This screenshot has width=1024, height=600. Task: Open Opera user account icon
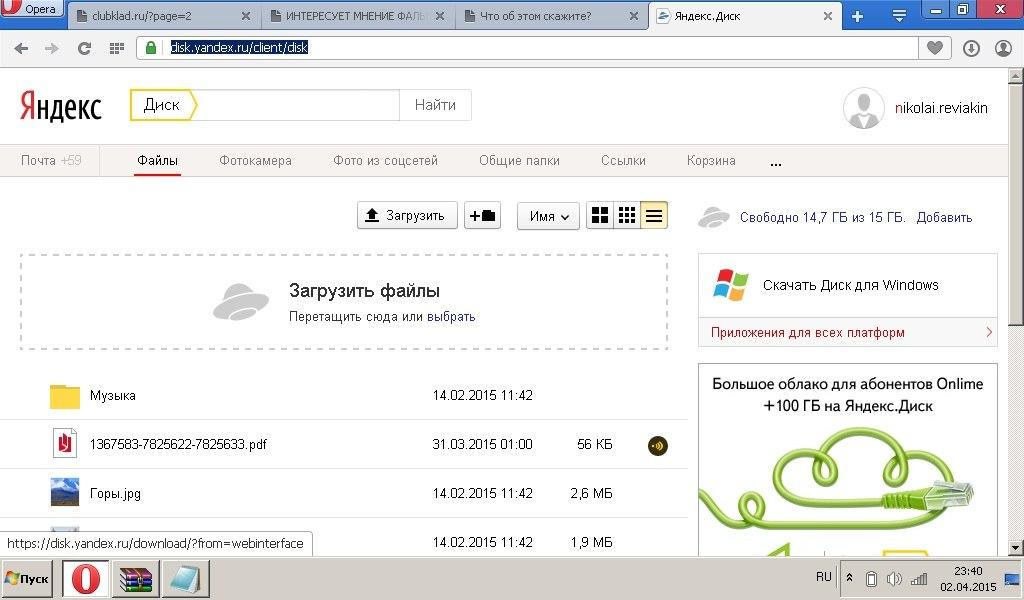(1003, 48)
